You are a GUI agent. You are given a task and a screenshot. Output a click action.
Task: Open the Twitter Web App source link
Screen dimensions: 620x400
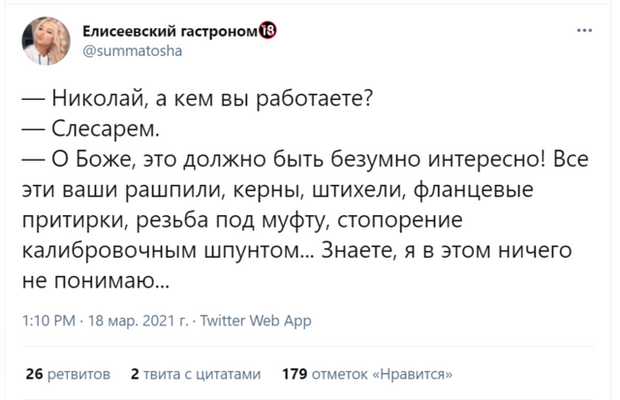coord(256,321)
